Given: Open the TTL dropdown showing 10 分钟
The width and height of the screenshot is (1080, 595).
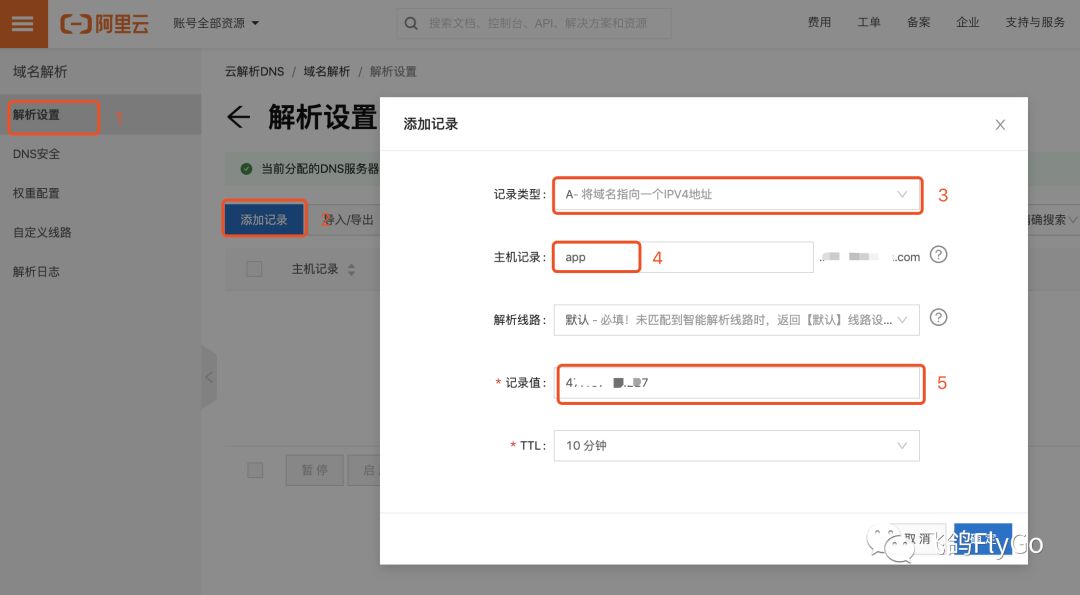Looking at the screenshot, I should [737, 445].
